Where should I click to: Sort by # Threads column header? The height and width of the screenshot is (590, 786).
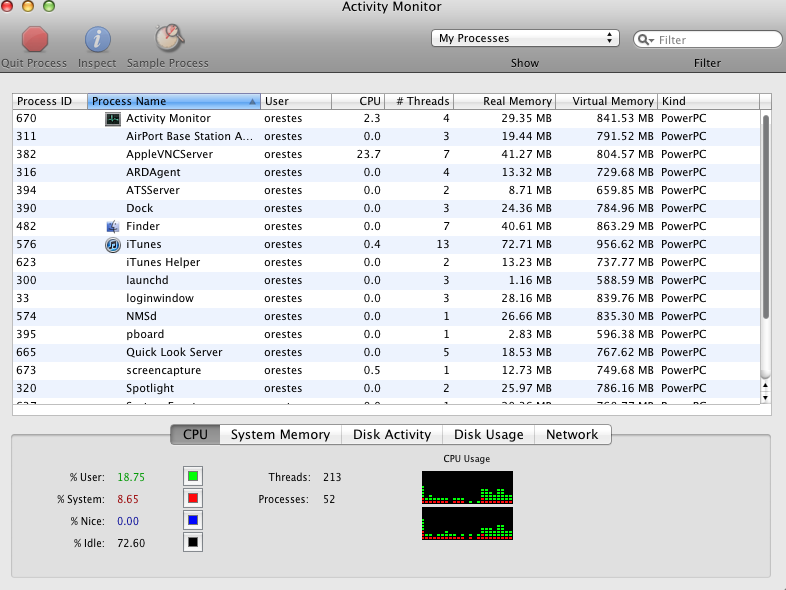[419, 101]
